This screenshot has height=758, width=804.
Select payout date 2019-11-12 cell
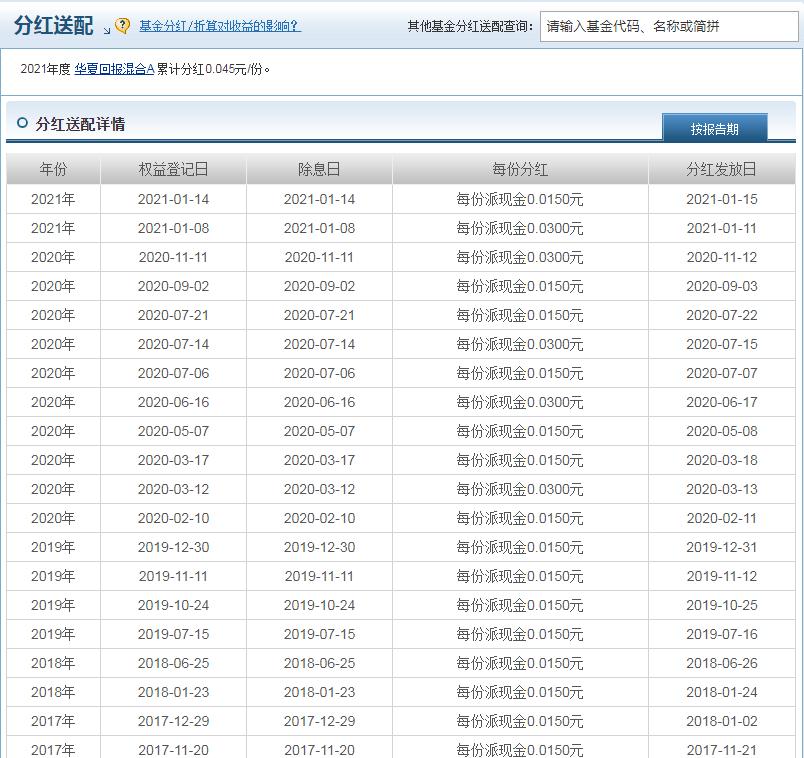click(x=721, y=576)
